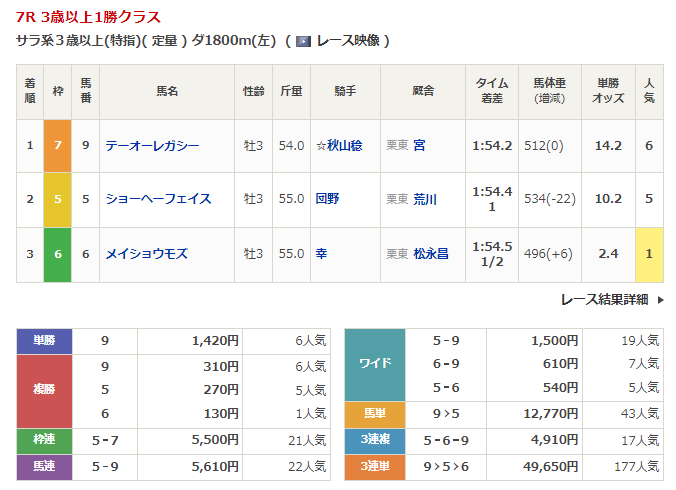Open horse ショーヘーフェイス profile
676x490 pixels.
(158, 199)
